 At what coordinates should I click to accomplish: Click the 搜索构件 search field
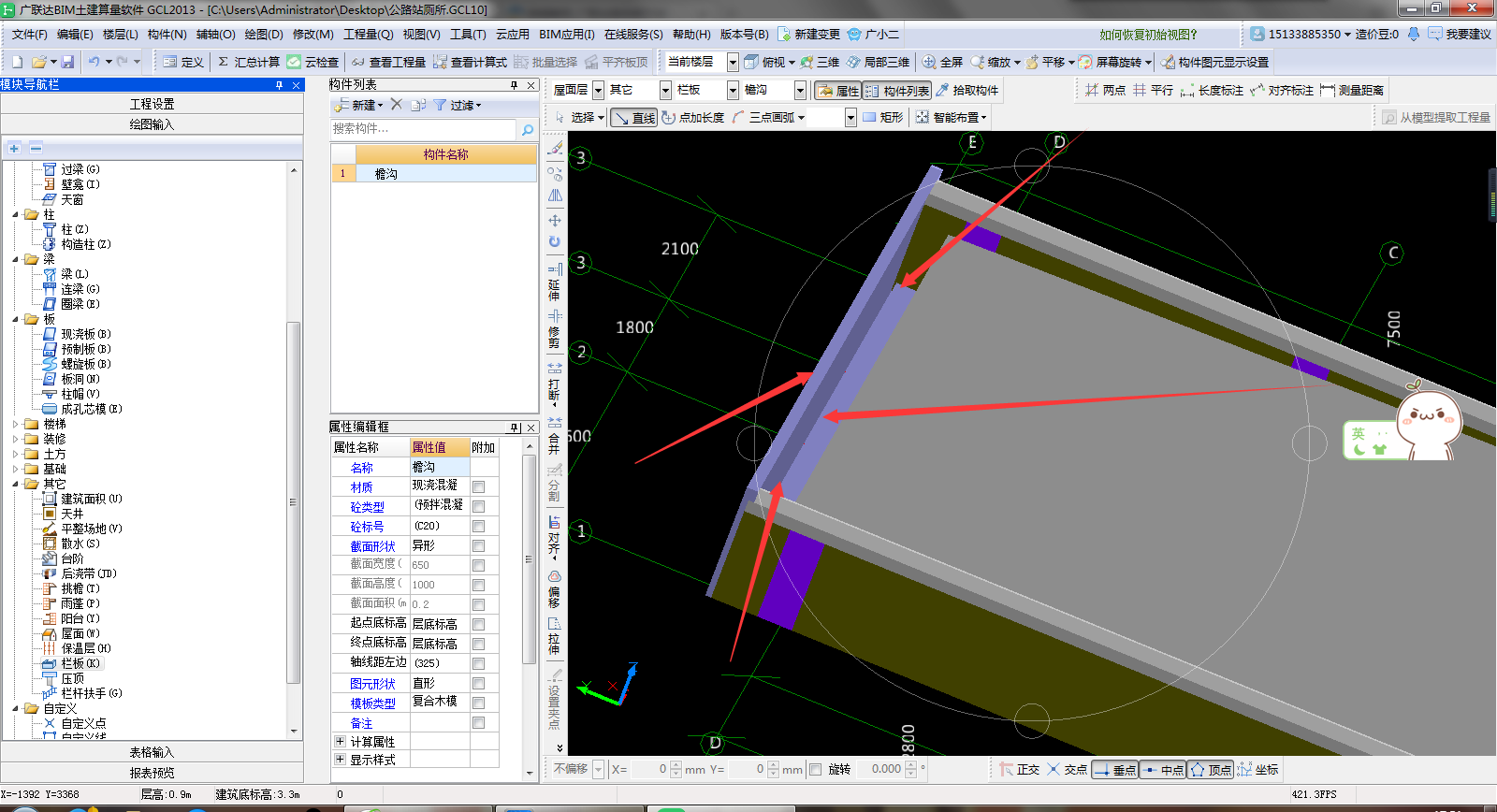click(x=423, y=129)
